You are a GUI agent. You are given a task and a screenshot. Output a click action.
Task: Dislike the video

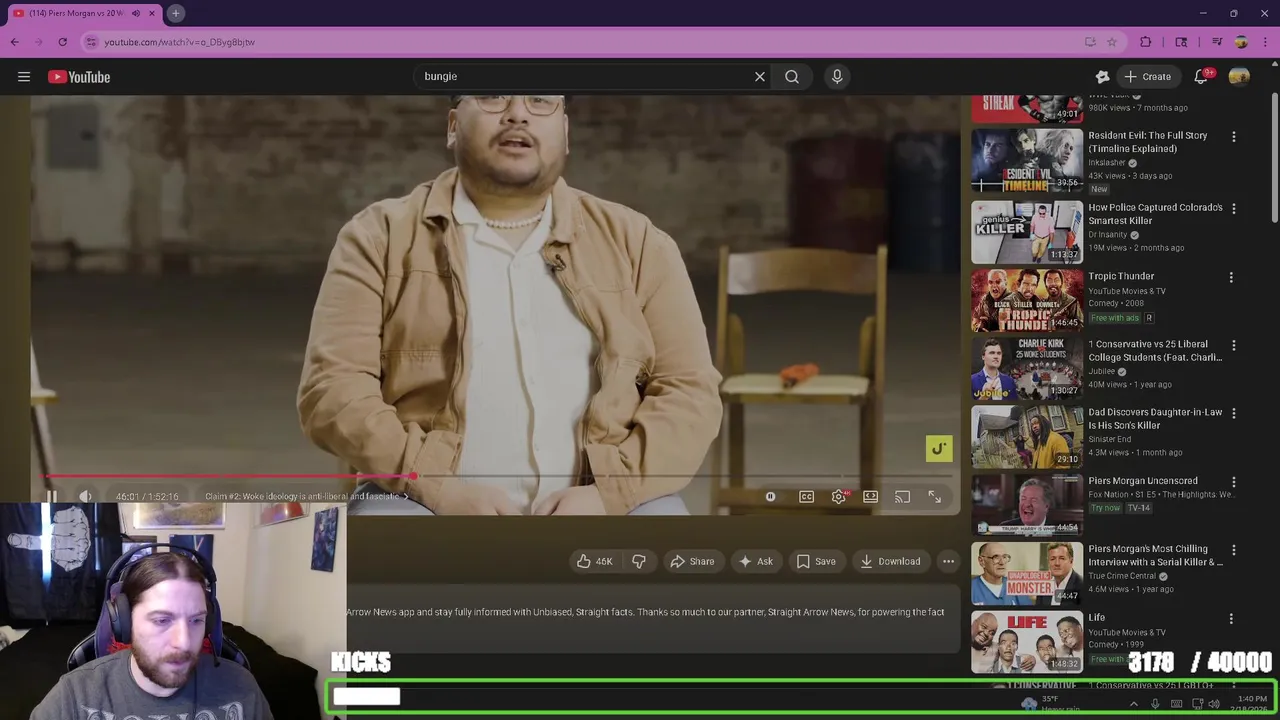638,562
